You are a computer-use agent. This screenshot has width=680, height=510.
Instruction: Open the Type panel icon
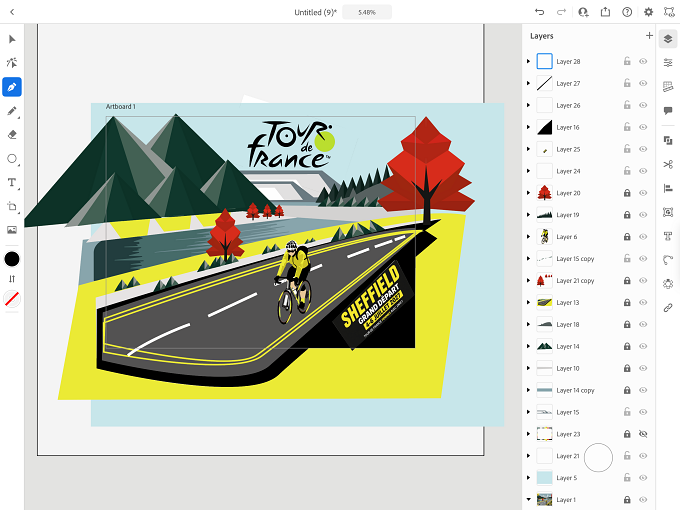668,236
